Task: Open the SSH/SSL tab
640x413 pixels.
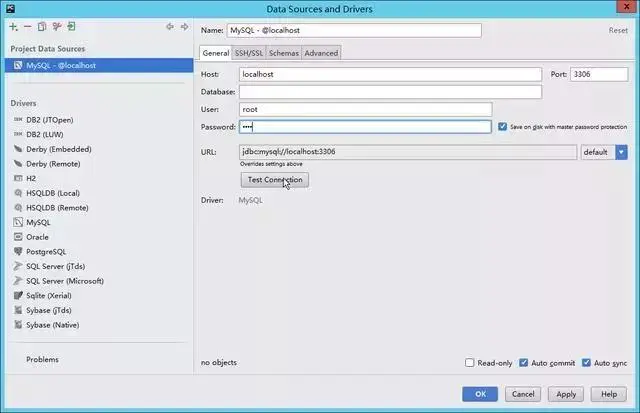Action: 249,53
